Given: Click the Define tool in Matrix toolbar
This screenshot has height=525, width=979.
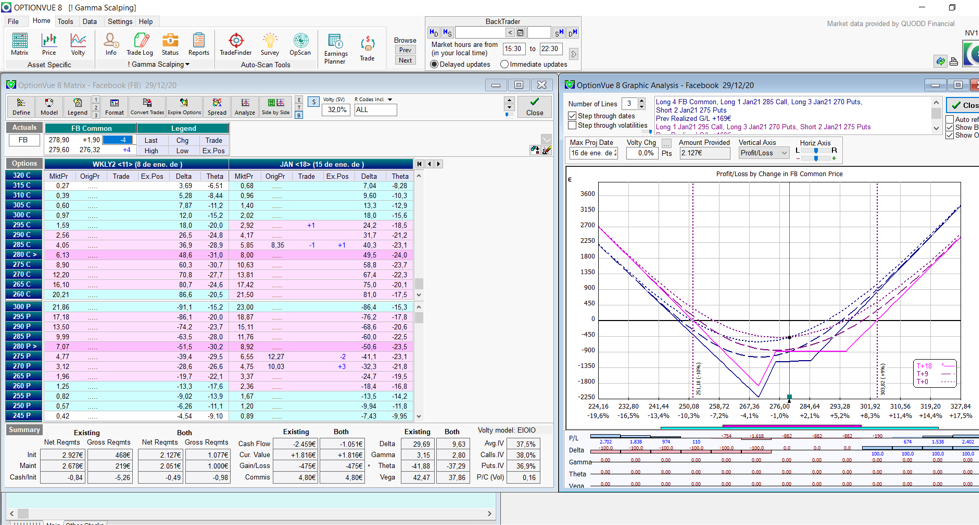Looking at the screenshot, I should point(21,107).
